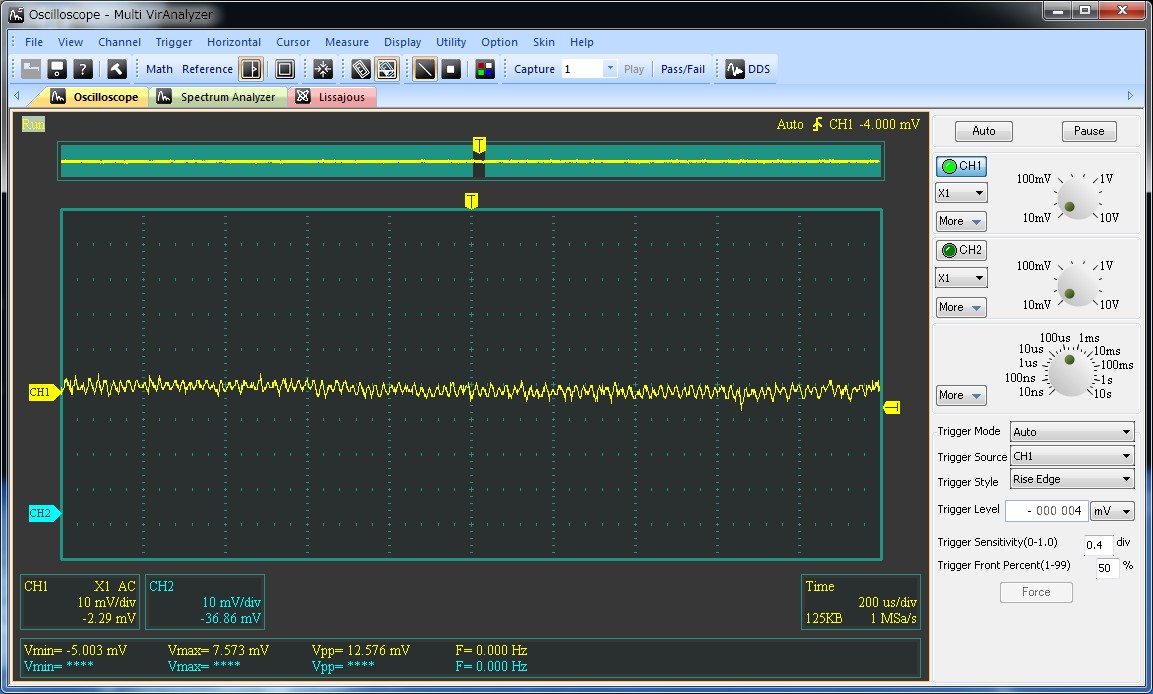Open the Trigger Mode dropdown
Image resolution: width=1153 pixels, height=694 pixels.
click(x=1071, y=432)
